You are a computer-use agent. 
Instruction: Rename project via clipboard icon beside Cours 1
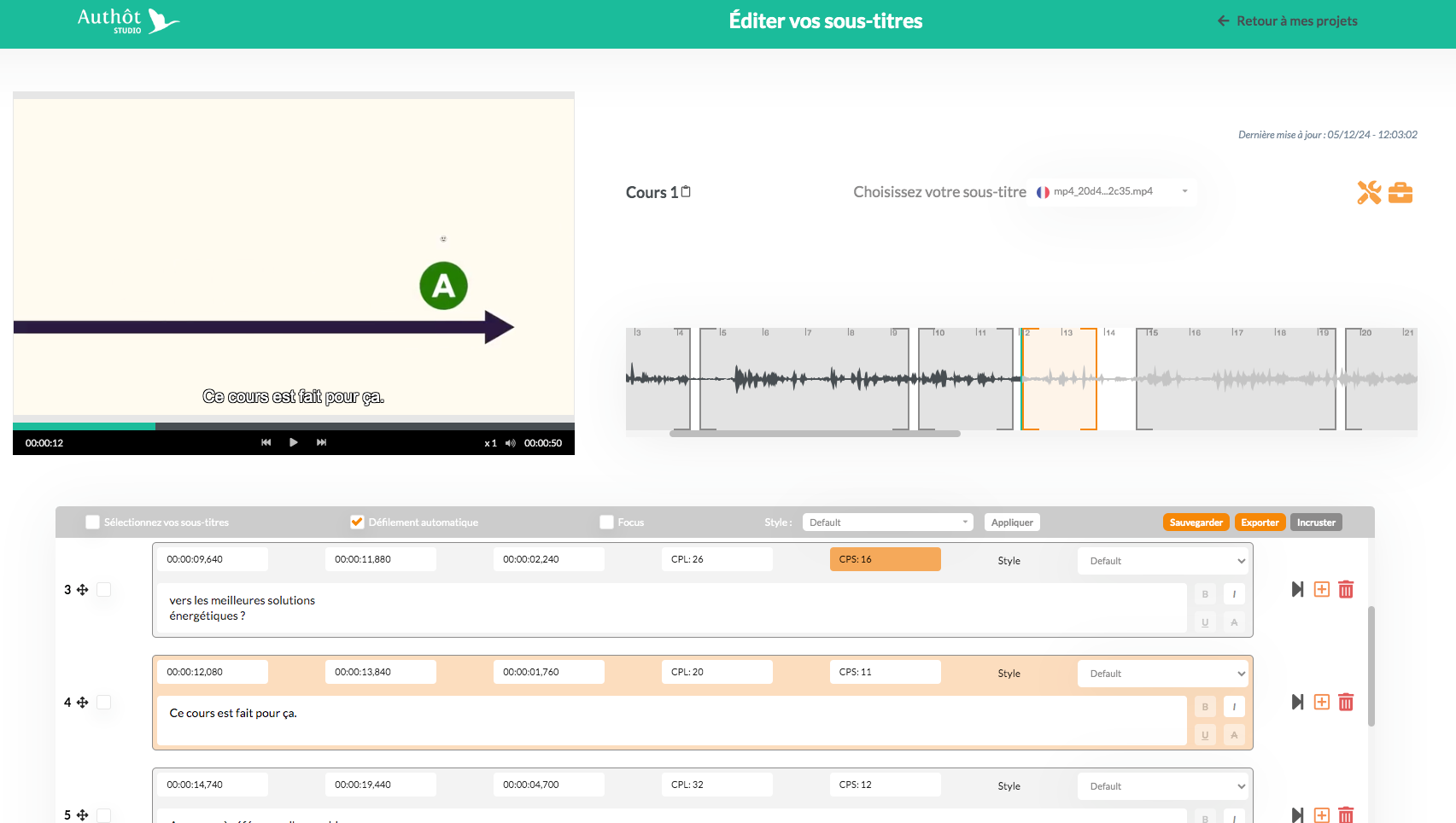[686, 191]
